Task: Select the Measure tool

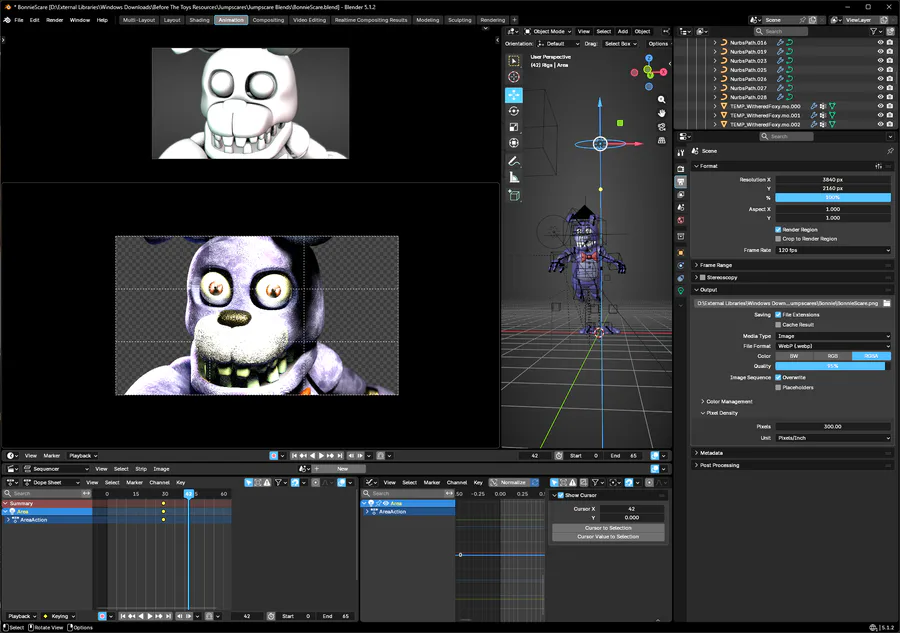Action: pyautogui.click(x=514, y=177)
